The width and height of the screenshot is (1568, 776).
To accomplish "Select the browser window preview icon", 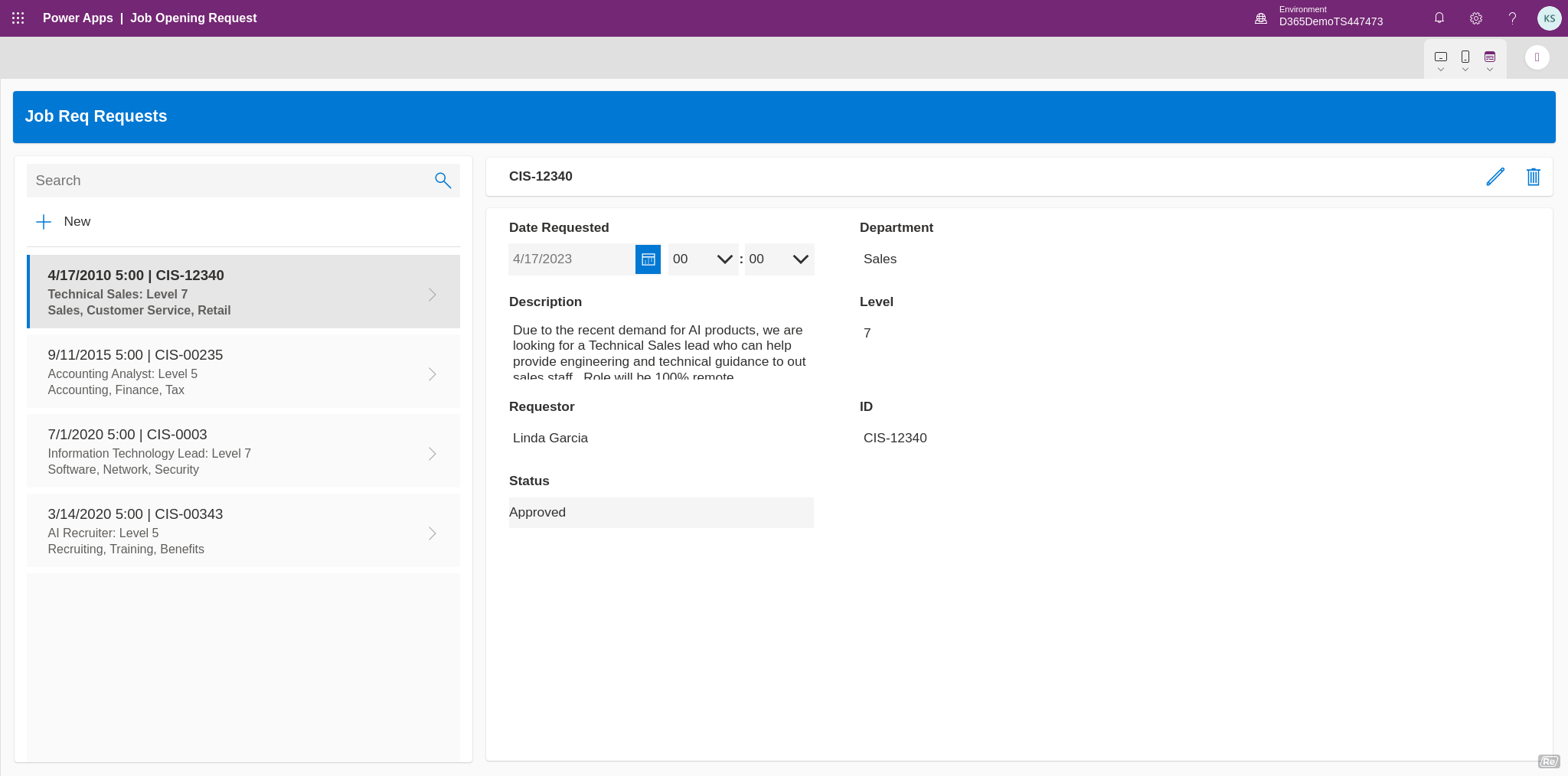I will click(x=1489, y=57).
